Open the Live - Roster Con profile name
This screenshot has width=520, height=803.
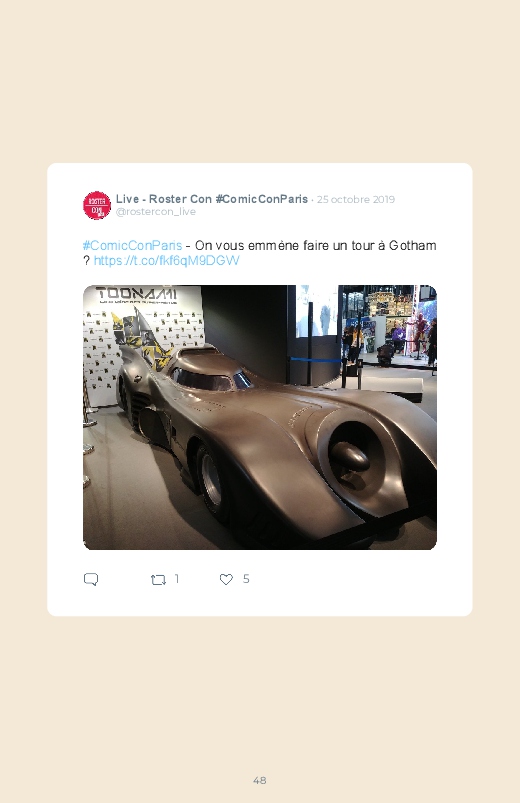[163, 199]
